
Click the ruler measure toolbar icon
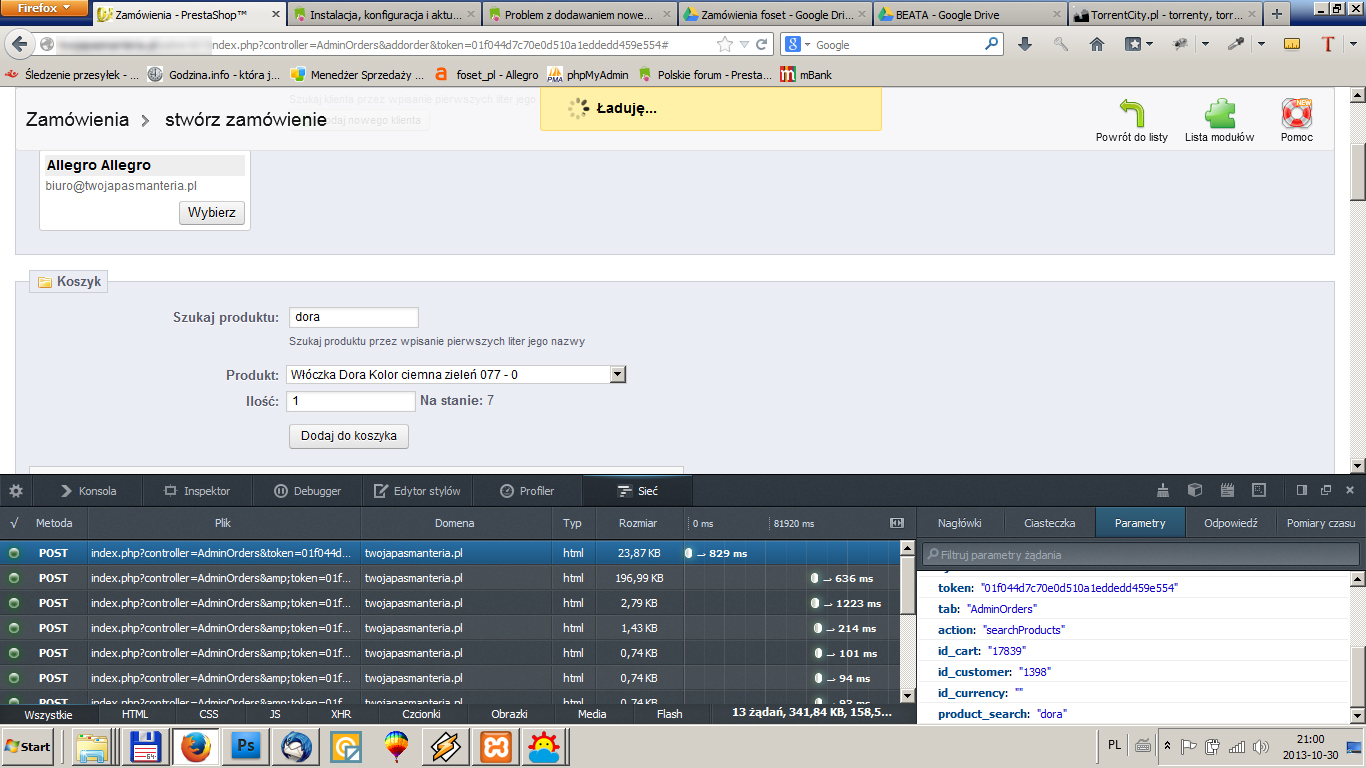(x=1291, y=44)
